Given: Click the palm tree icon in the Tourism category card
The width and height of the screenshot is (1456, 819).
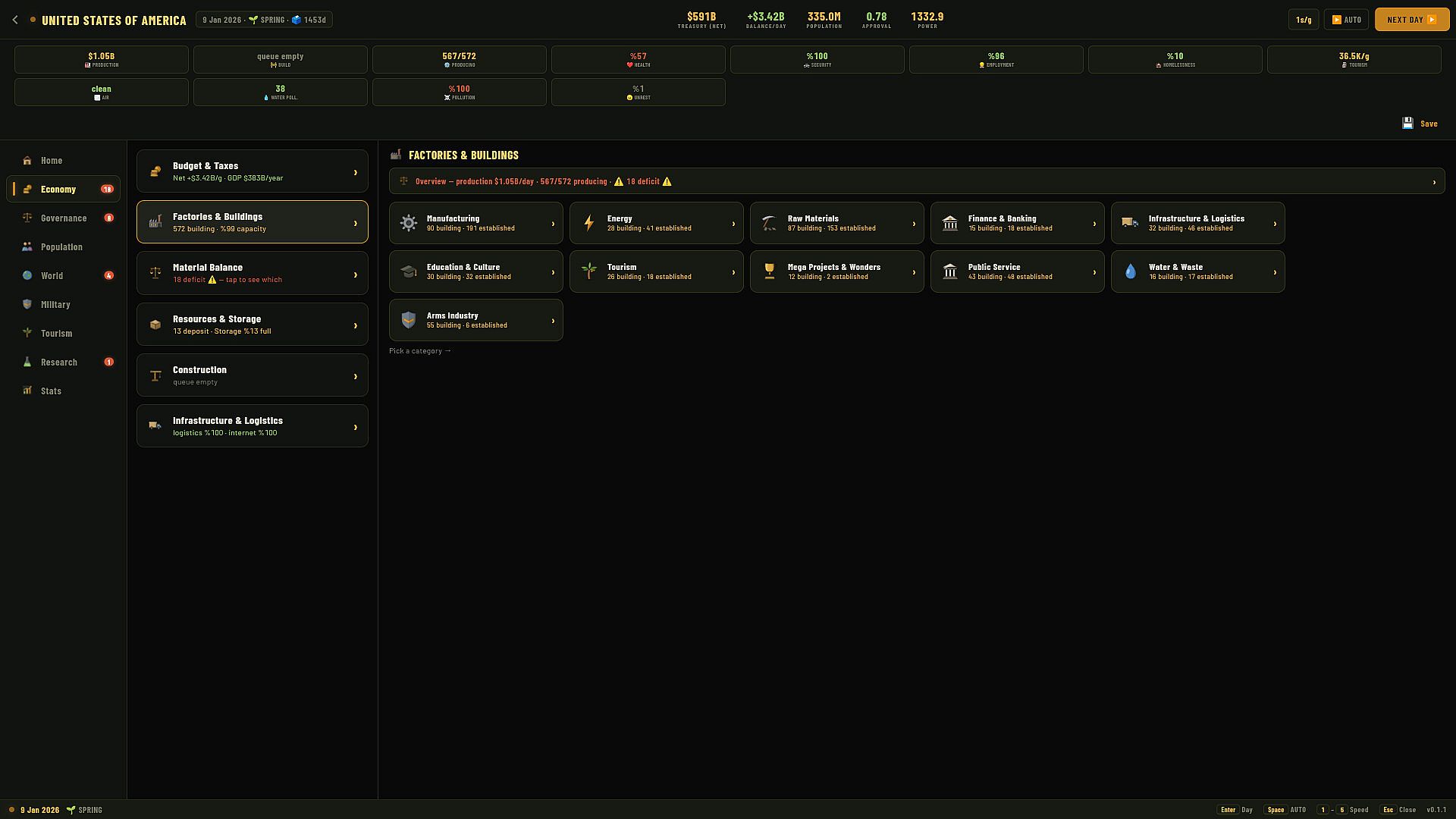Looking at the screenshot, I should pos(589,271).
